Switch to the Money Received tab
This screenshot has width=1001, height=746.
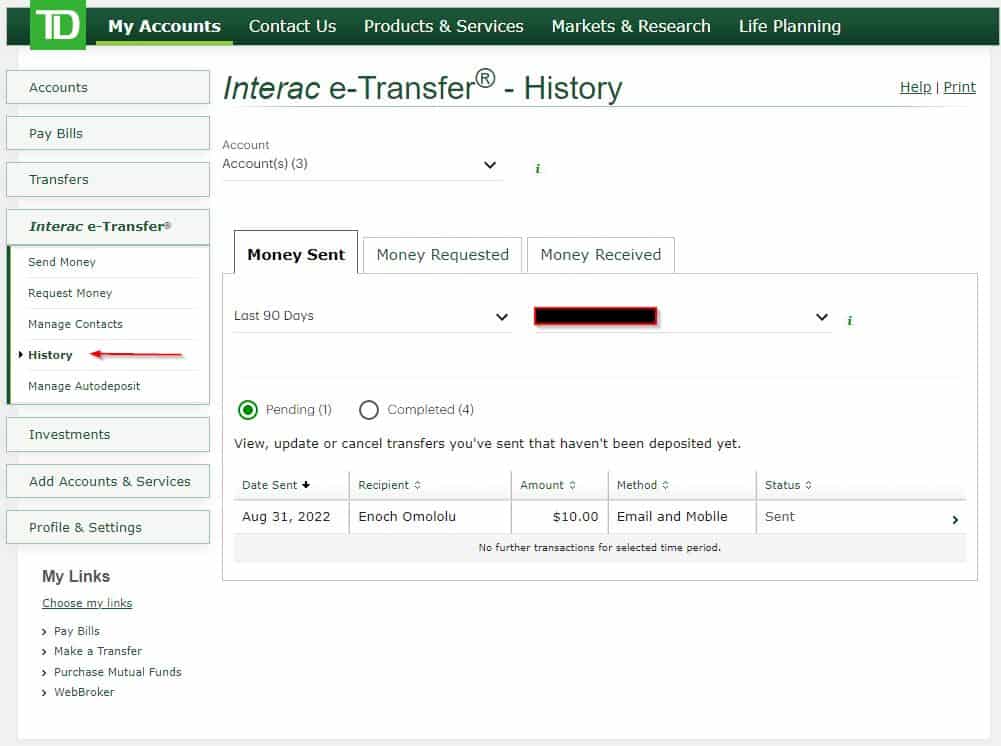click(x=601, y=255)
